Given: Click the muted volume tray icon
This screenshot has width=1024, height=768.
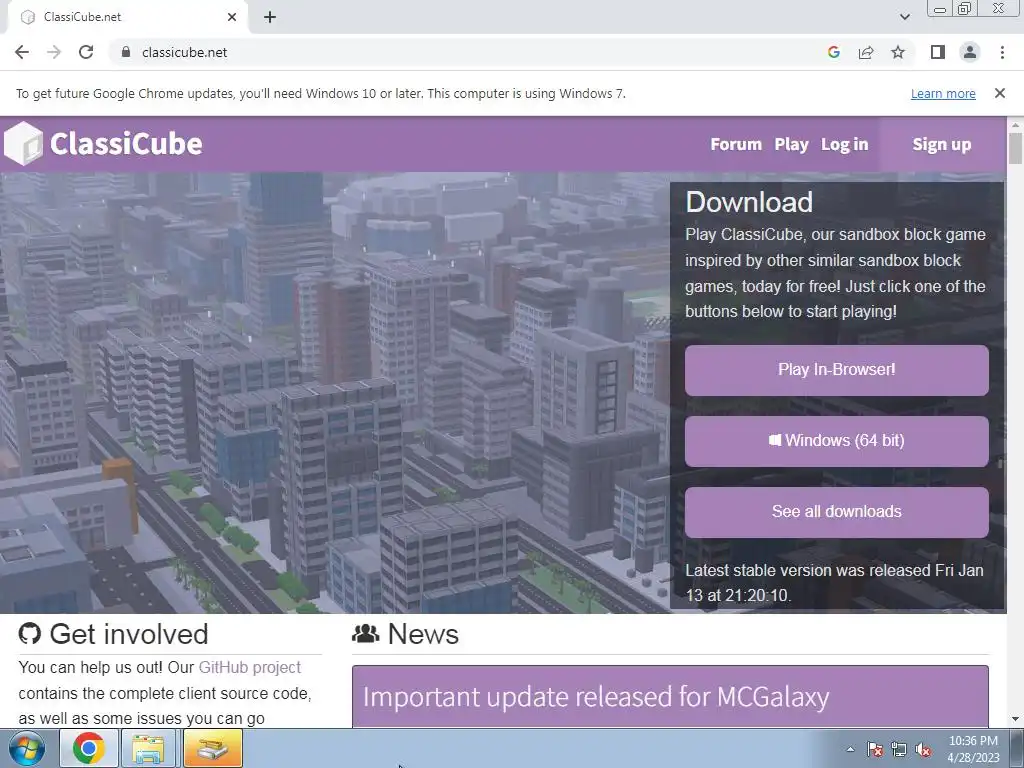Looking at the screenshot, I should point(923,749).
